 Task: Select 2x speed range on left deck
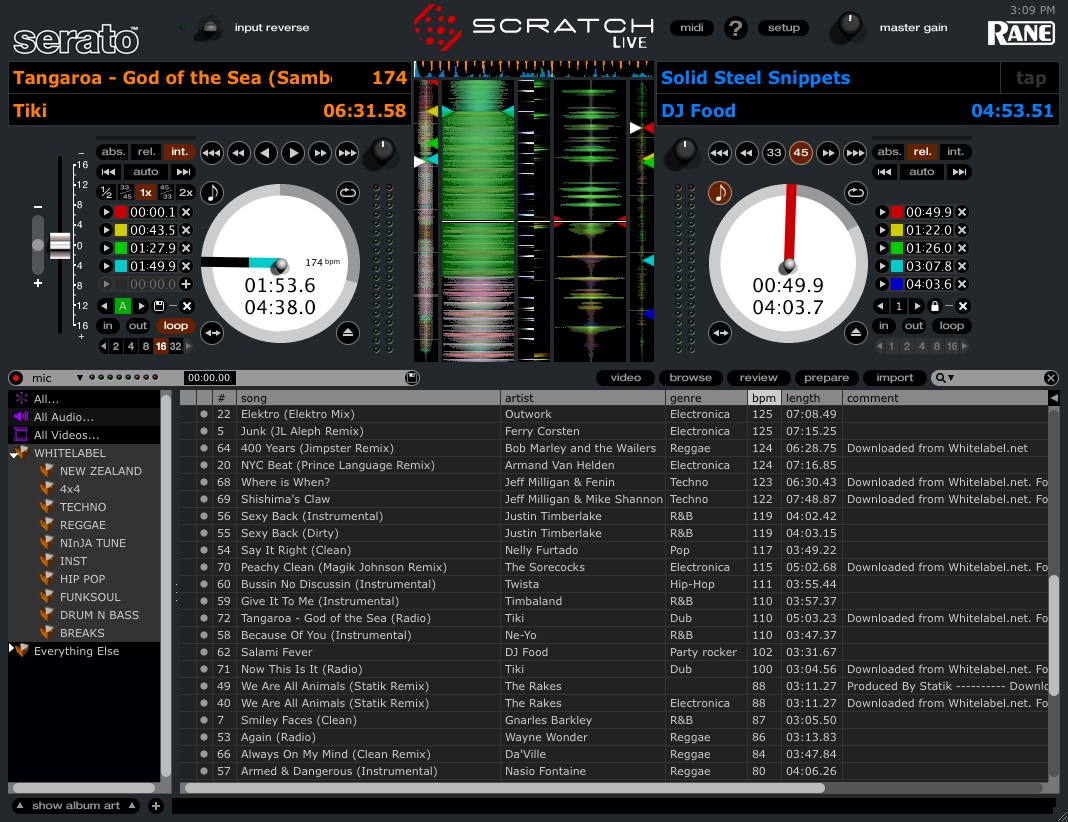(x=186, y=193)
